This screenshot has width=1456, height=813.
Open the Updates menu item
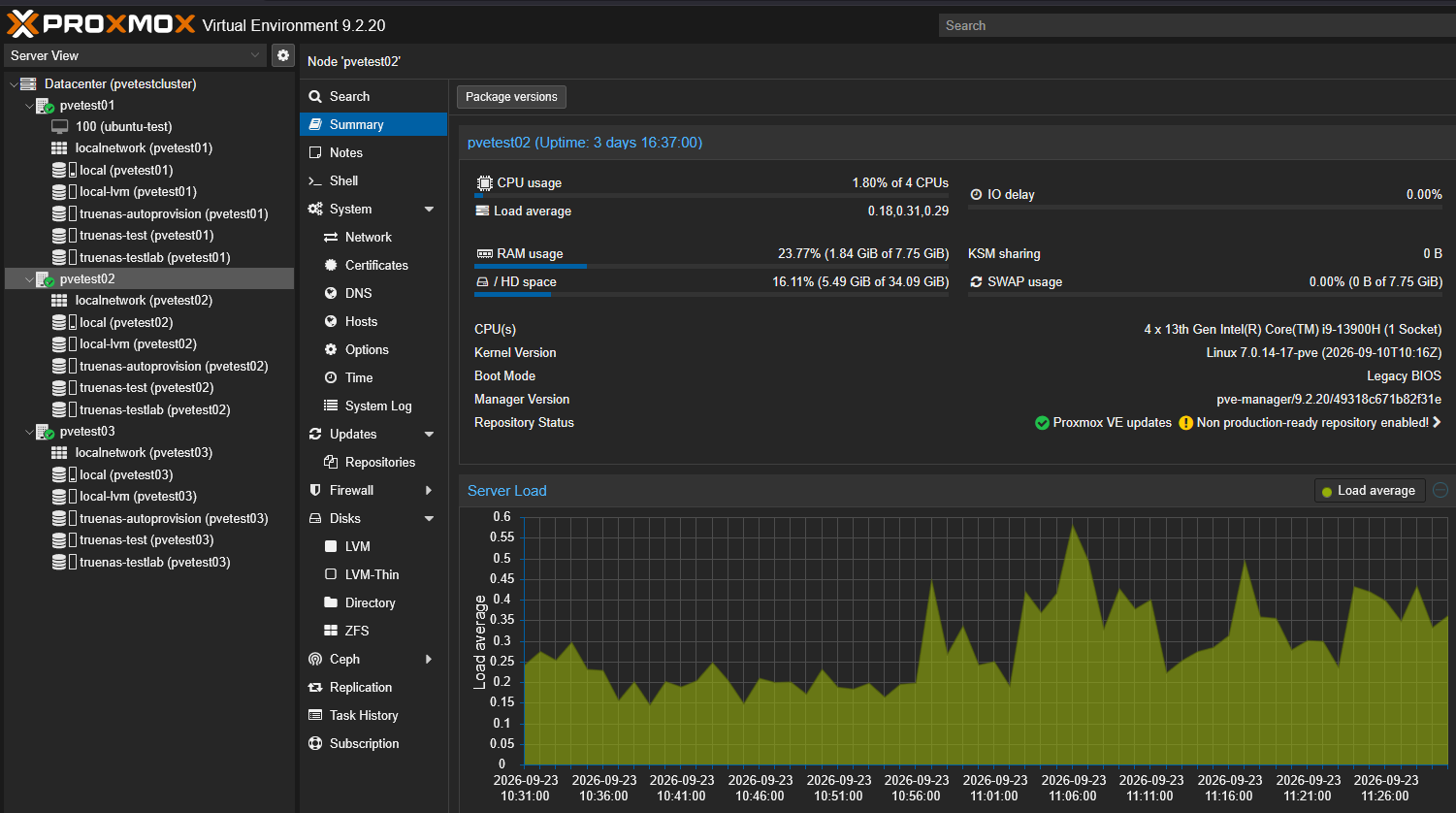click(373, 435)
